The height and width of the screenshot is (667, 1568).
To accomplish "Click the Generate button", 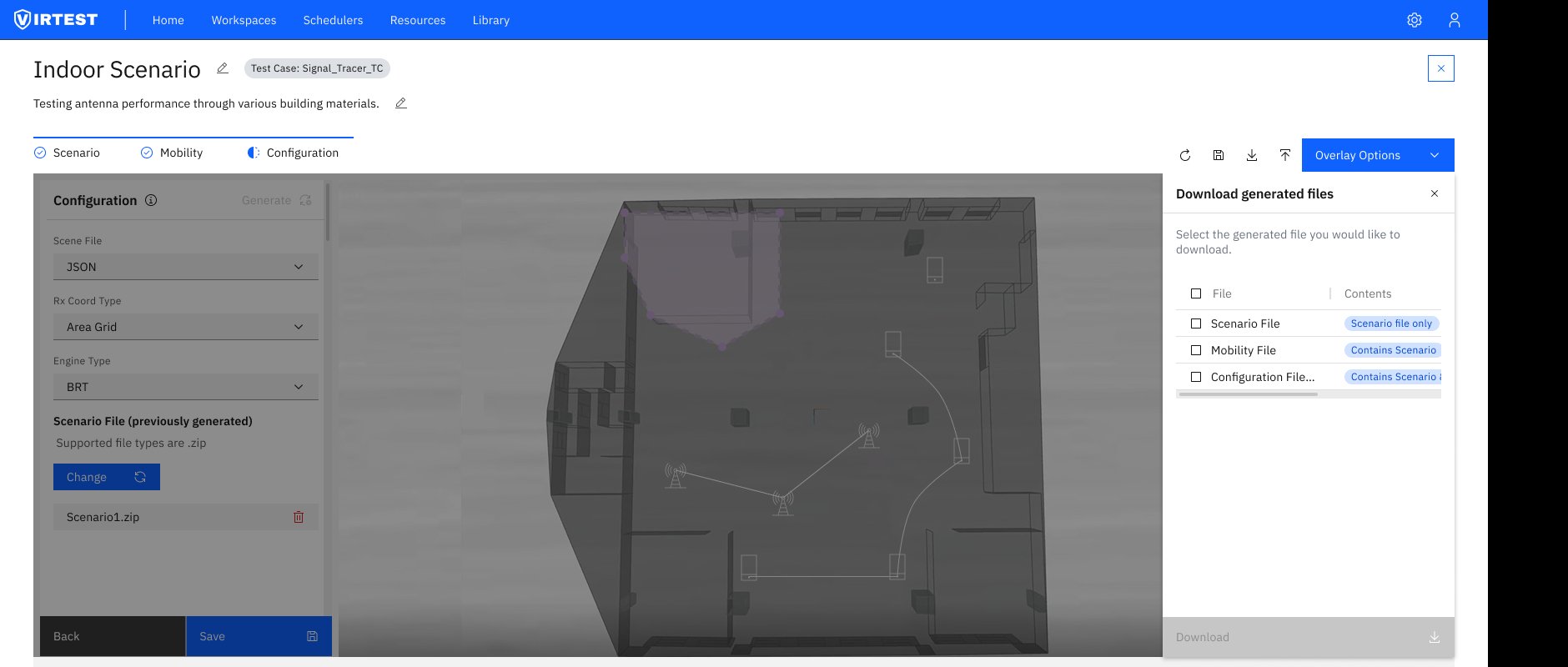I will coord(276,200).
